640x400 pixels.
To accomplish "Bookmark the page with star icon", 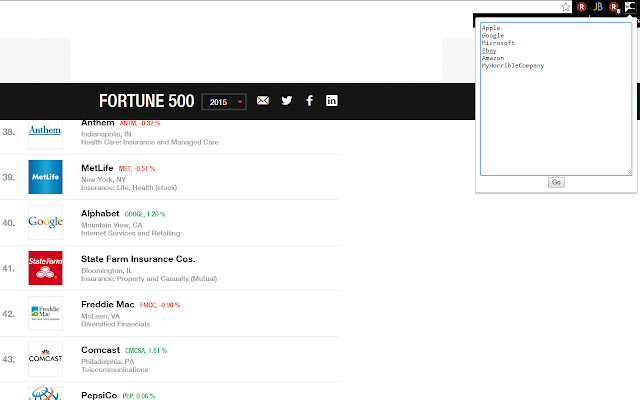I will point(566,7).
